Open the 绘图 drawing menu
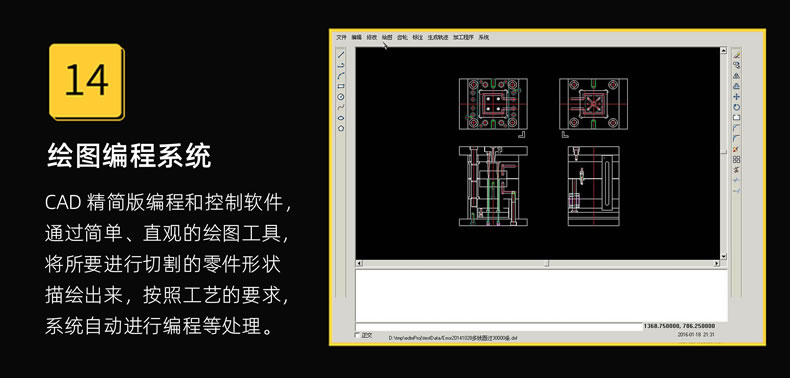Screen dimensions: 790x378 pyautogui.click(x=386, y=37)
